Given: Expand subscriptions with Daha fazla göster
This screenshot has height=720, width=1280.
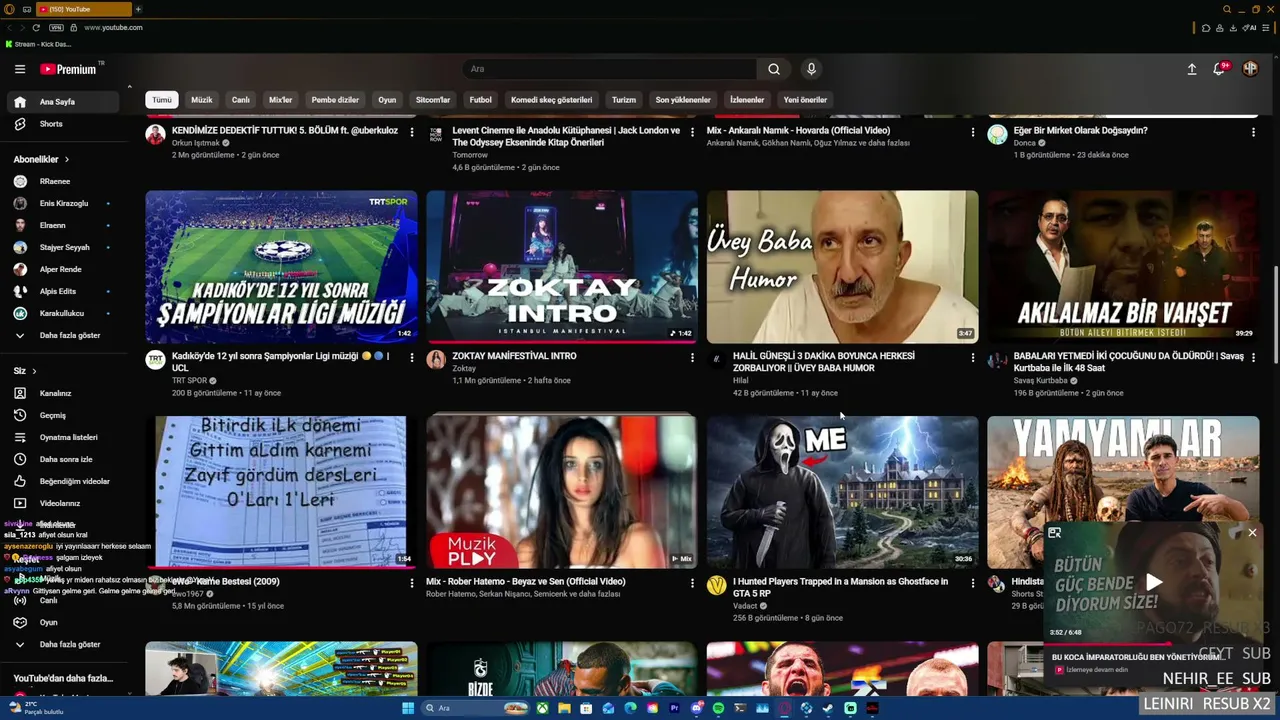Looking at the screenshot, I should point(64,335).
